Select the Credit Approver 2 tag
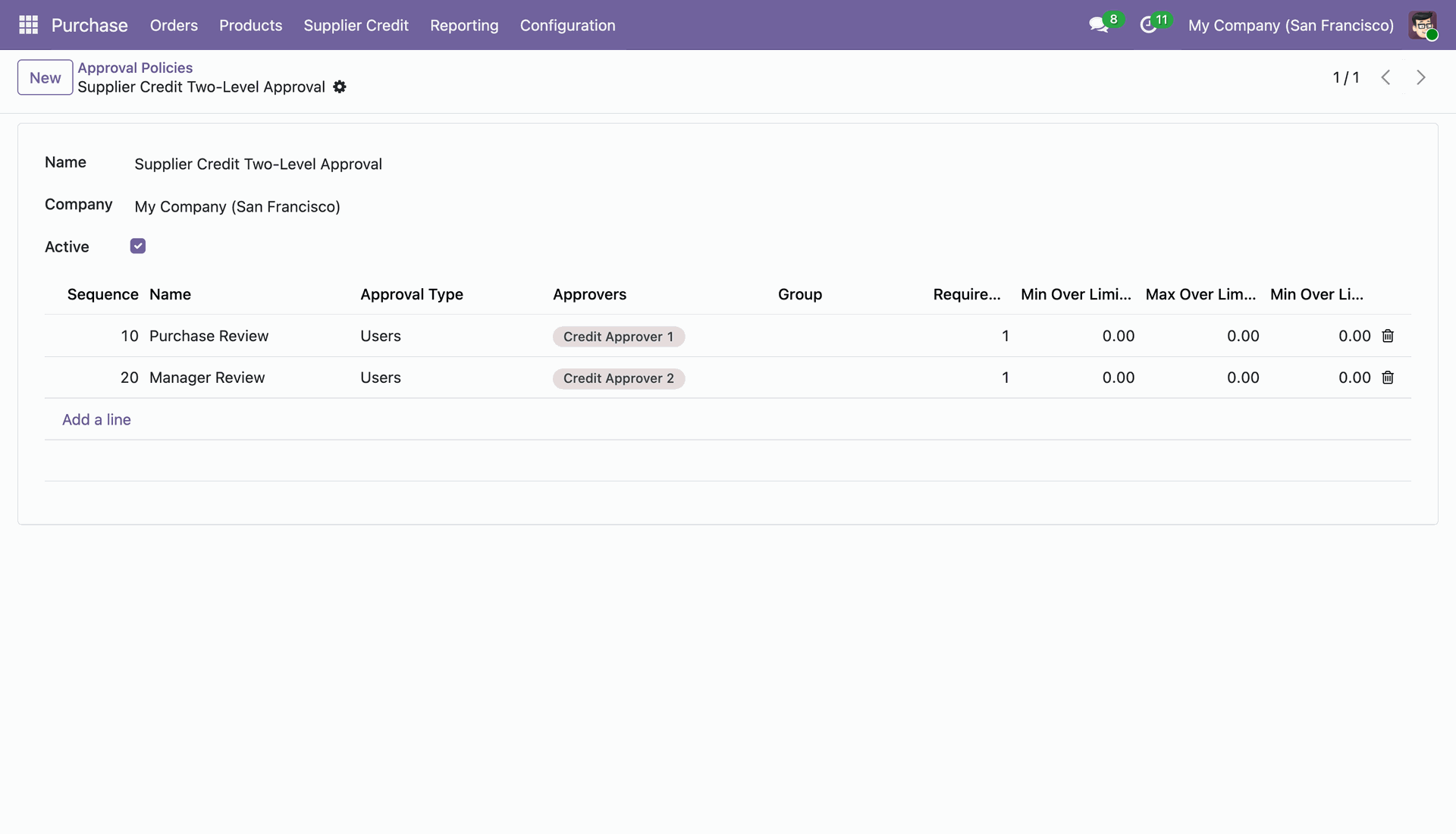 click(x=619, y=378)
